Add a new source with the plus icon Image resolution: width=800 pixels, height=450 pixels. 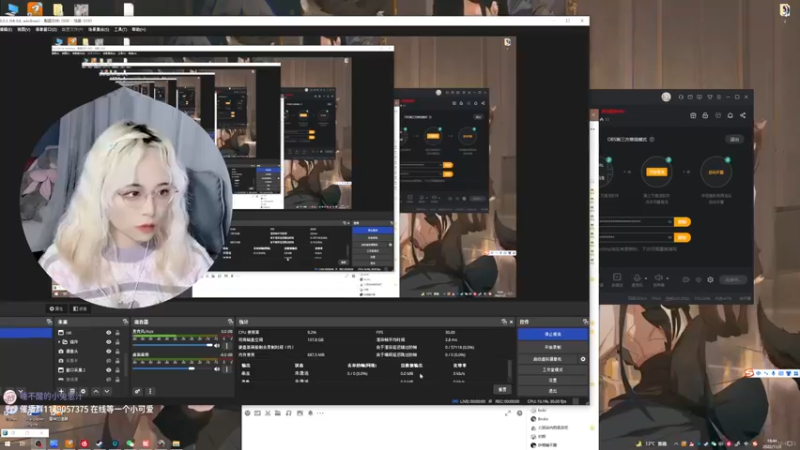point(61,391)
